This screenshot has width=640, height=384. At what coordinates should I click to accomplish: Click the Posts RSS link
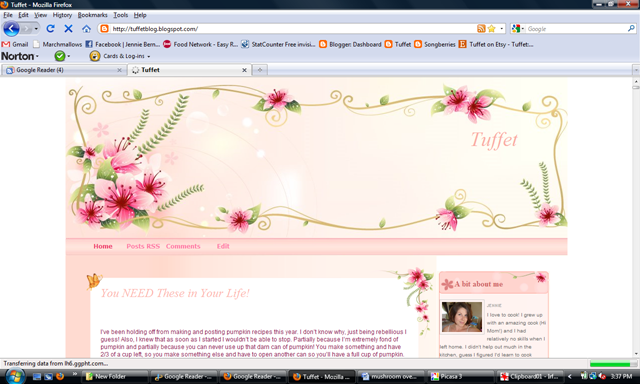[x=143, y=246]
